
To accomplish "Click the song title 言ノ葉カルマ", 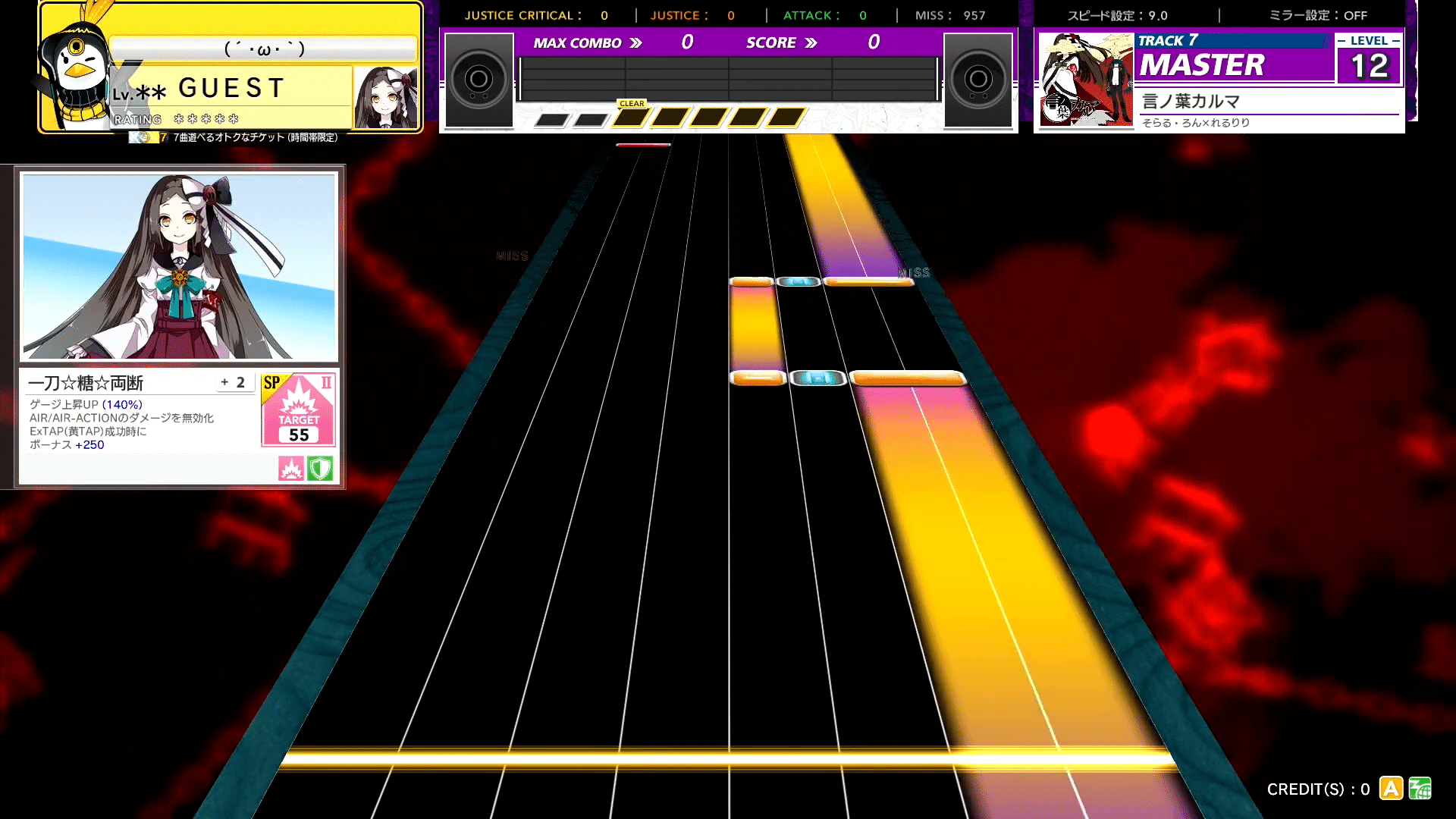I will (1191, 101).
